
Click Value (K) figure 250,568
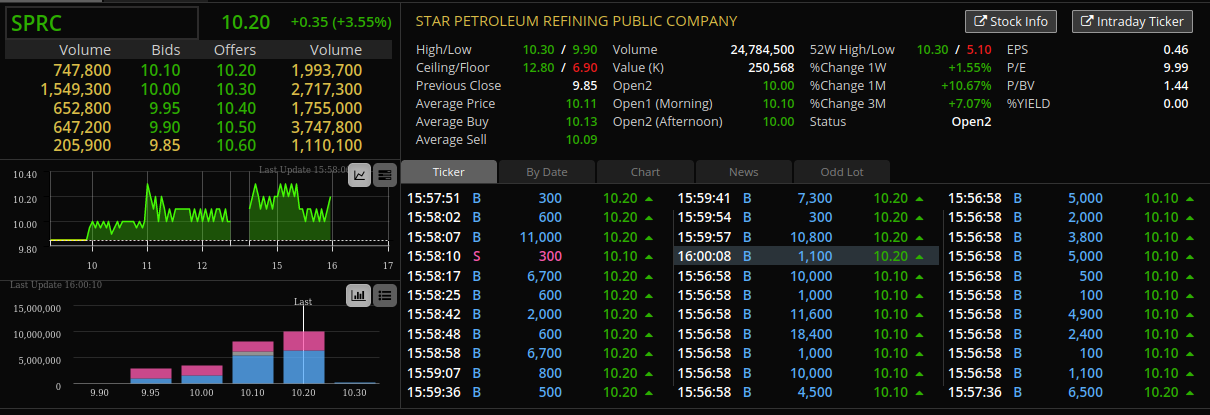coord(771,68)
